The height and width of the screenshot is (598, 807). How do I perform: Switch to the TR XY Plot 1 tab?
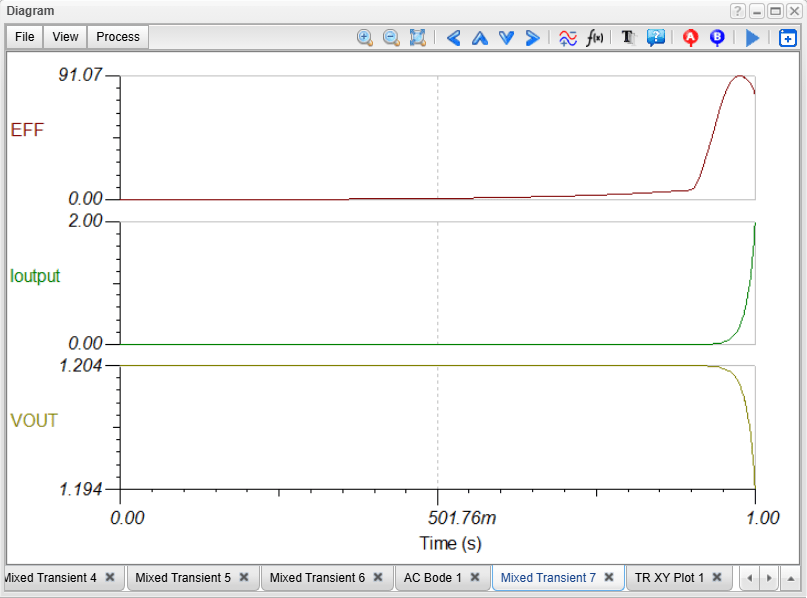(669, 578)
